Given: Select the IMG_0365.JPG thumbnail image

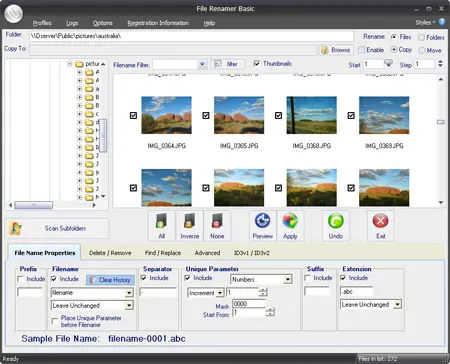Looking at the screenshot, I should click(239, 115).
